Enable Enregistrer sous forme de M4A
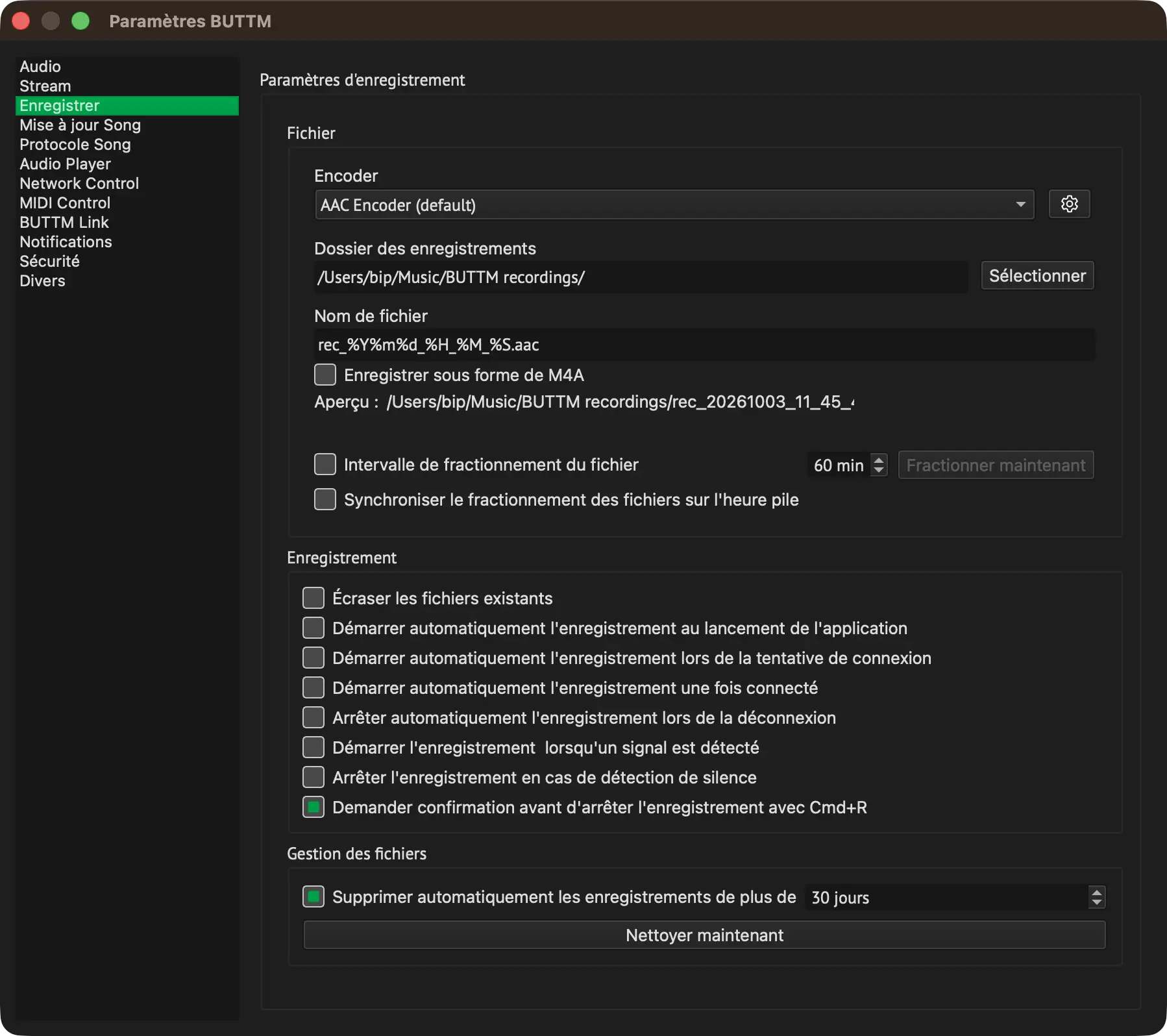 coord(325,375)
